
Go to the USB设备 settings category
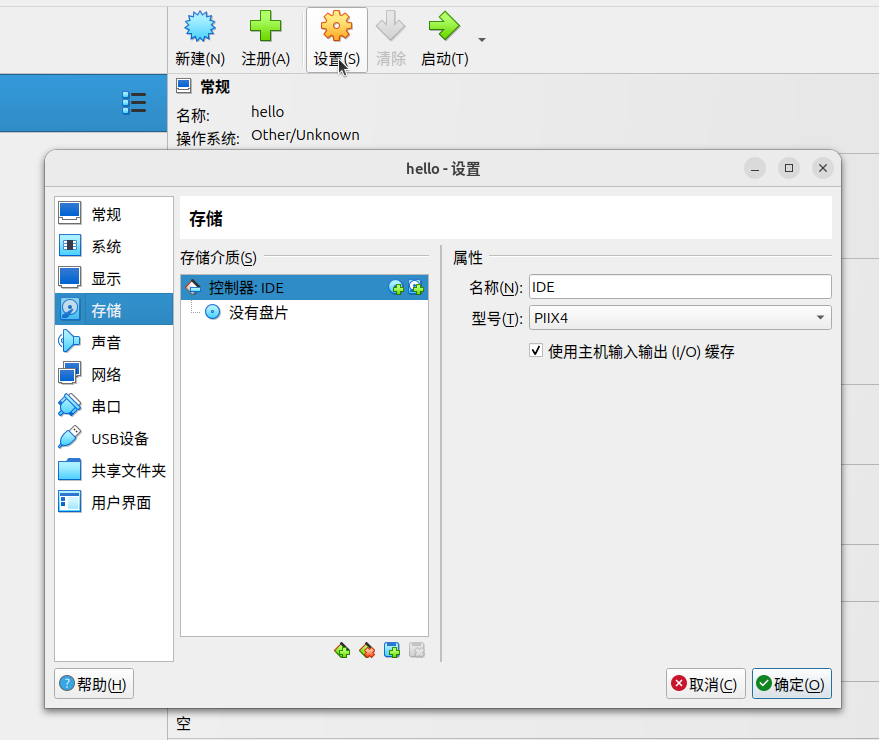click(x=119, y=439)
